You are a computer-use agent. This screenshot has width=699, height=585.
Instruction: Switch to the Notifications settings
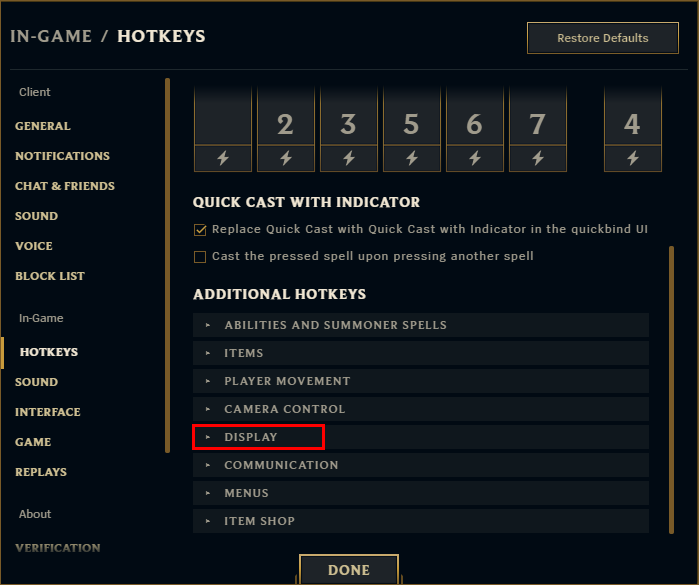62,156
